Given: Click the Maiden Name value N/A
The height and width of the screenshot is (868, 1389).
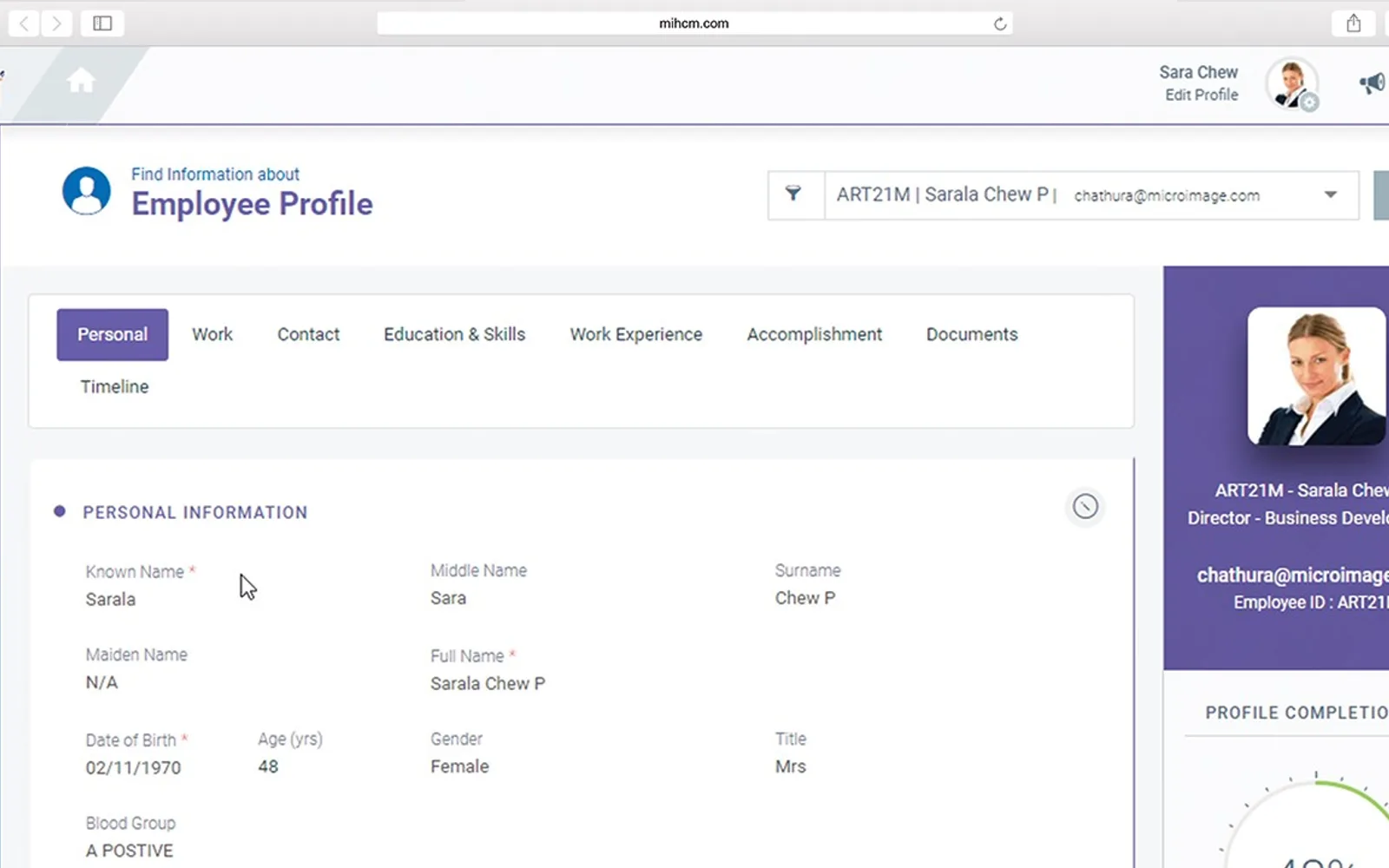Looking at the screenshot, I should click(x=102, y=682).
